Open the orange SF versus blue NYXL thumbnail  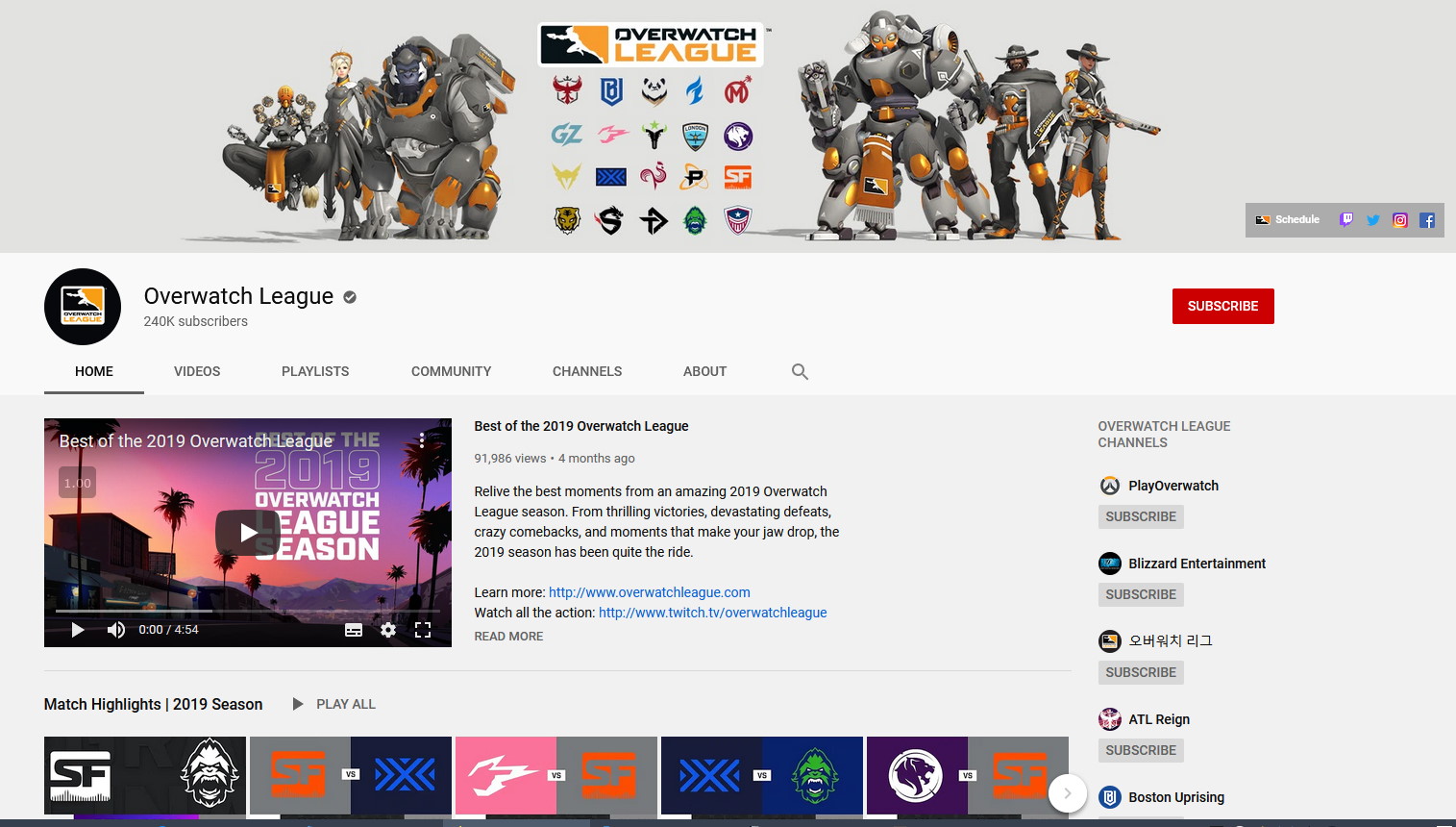351,776
